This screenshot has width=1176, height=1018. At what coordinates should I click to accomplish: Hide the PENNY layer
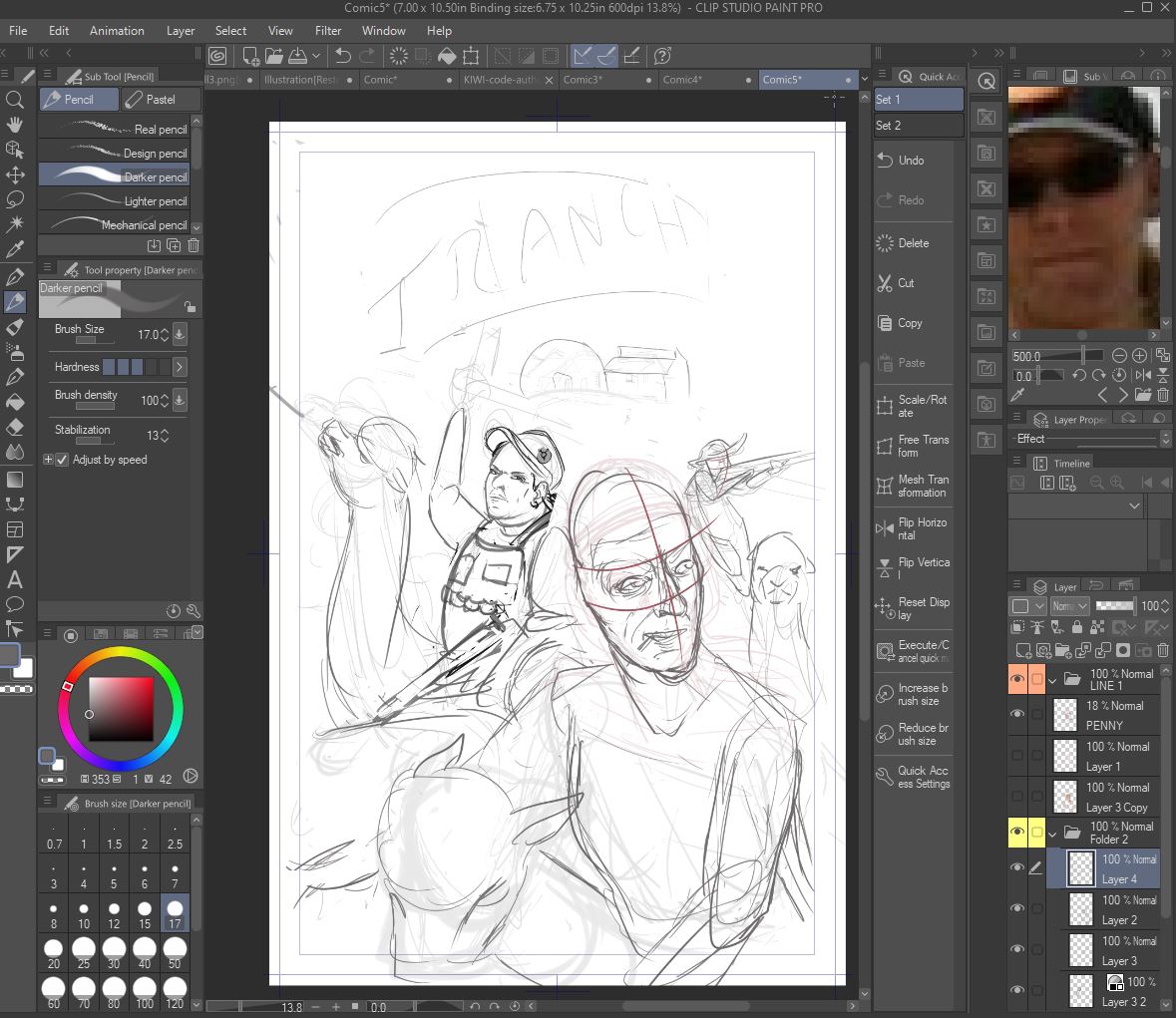pos(1017,714)
